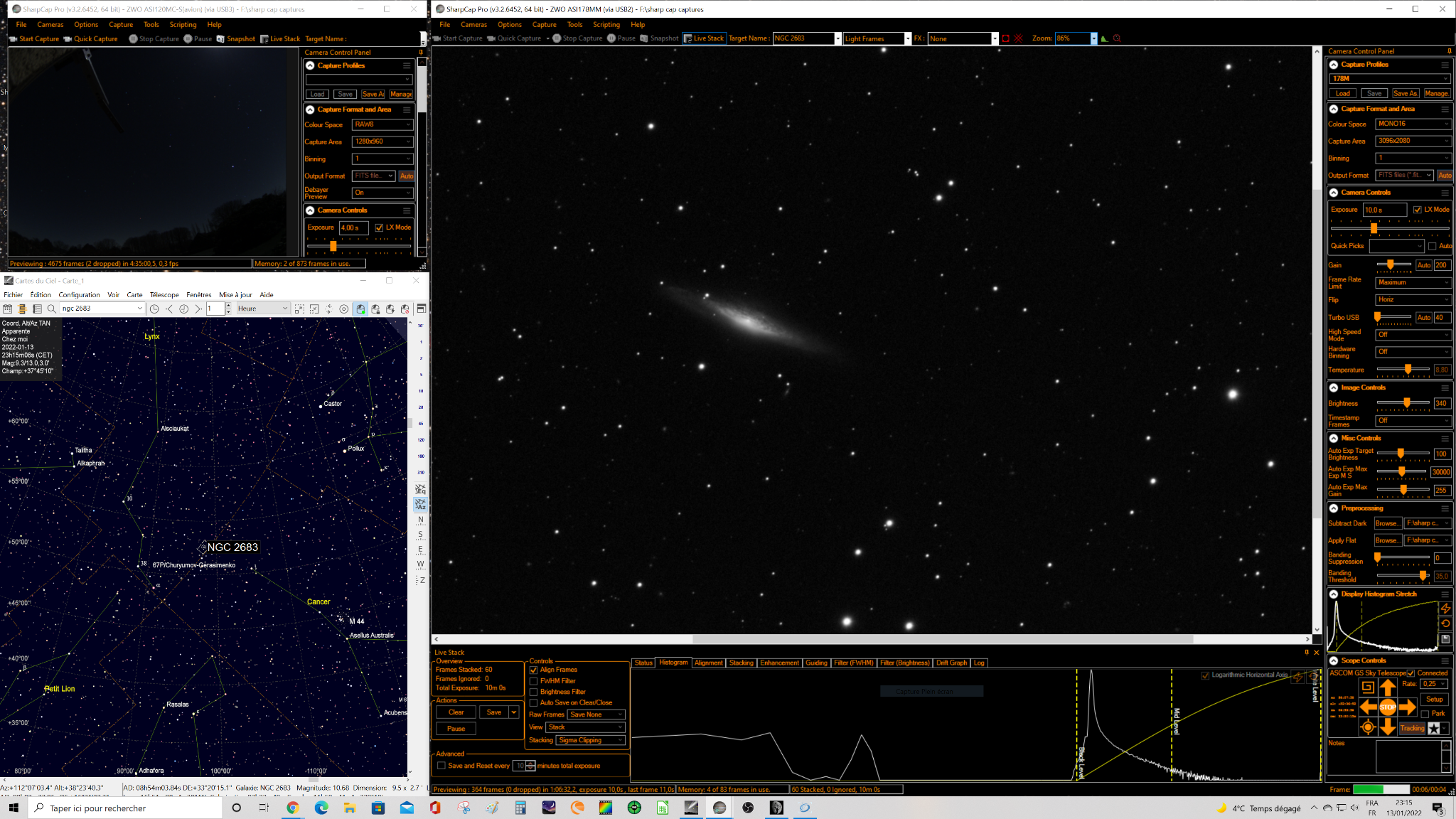Open the Stacking Sigma Clipping dropdown

pos(590,740)
